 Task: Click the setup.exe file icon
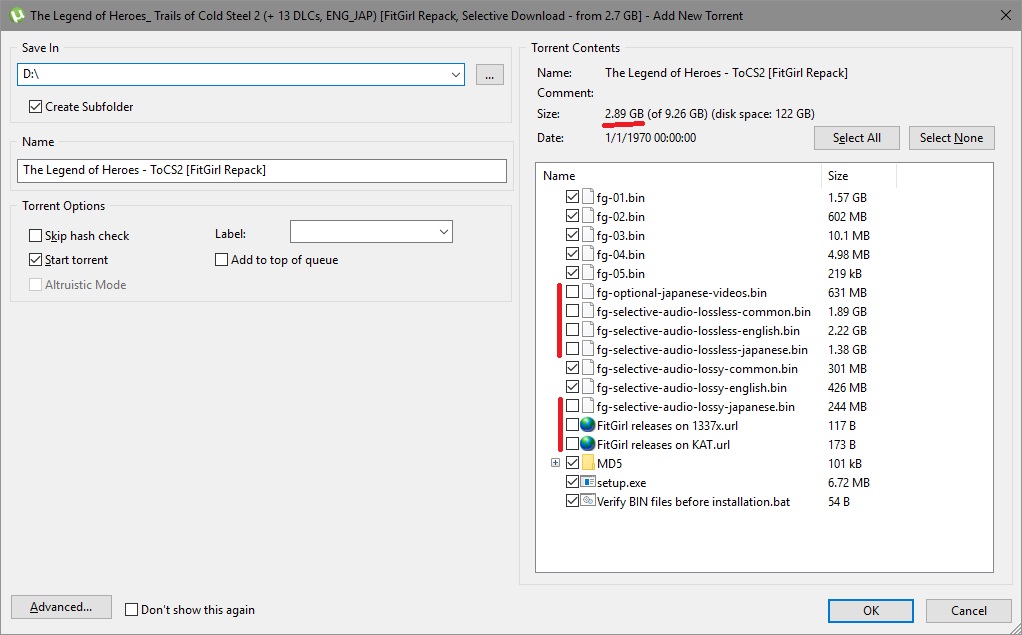[x=588, y=483]
